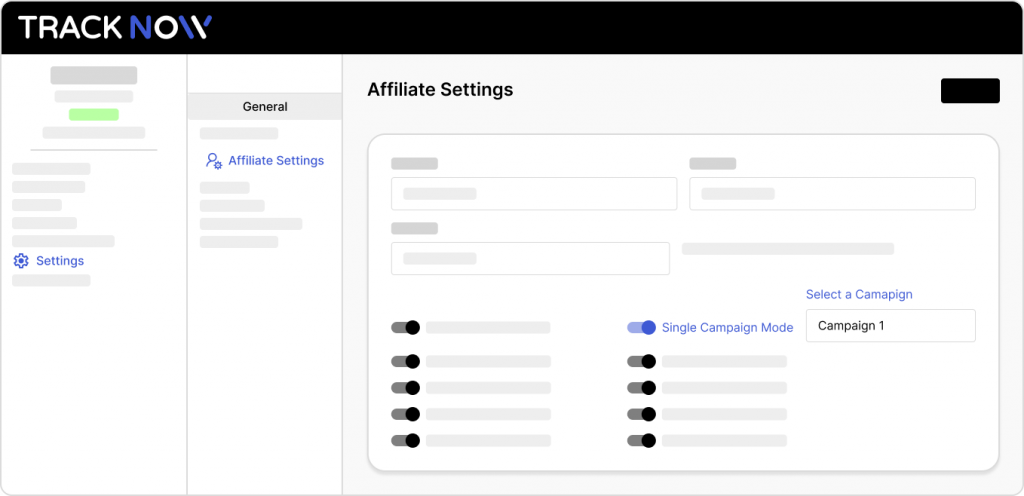Toggle the second switch in left column
Screen dimensions: 1024x496
click(405, 361)
